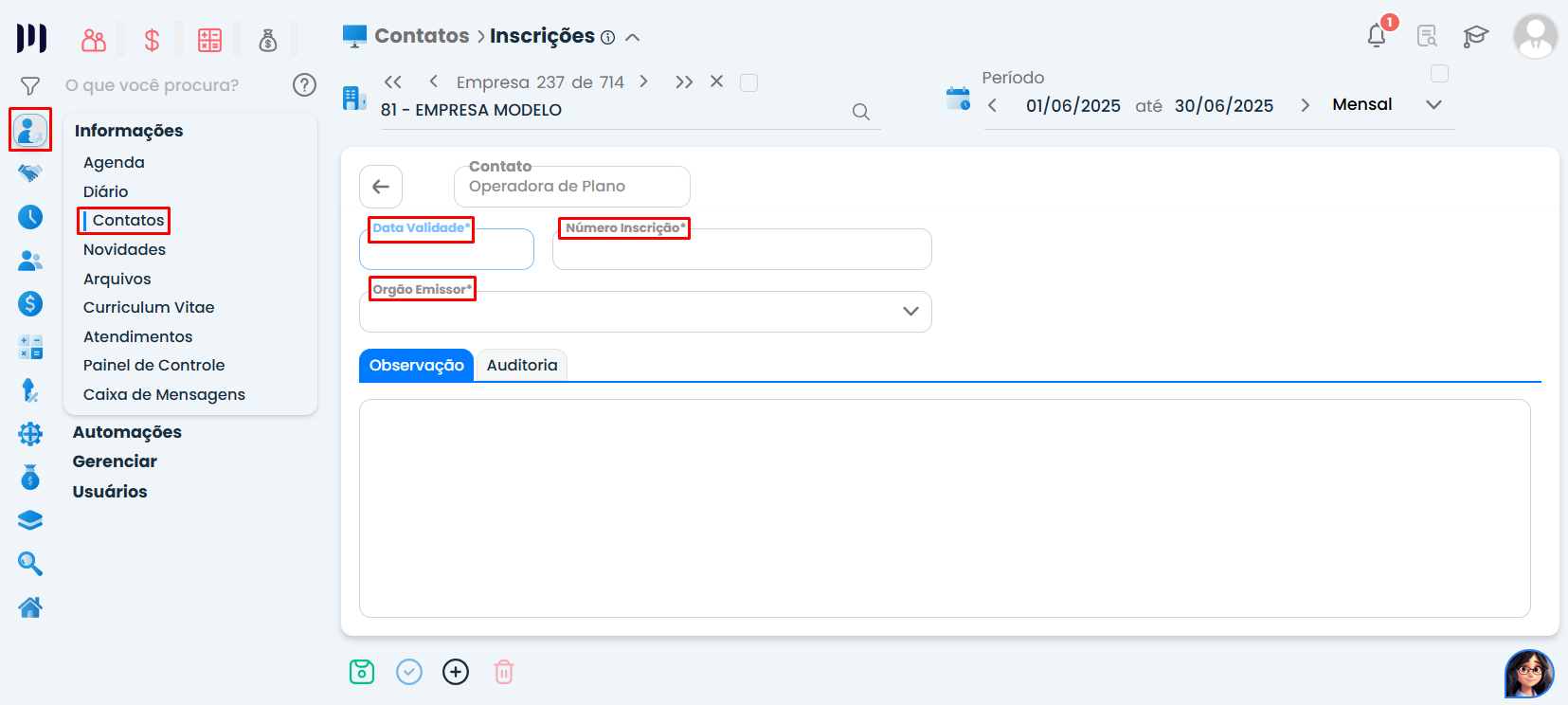Click the Número Inscrição input field
The width and height of the screenshot is (1568, 705).
tap(742, 252)
